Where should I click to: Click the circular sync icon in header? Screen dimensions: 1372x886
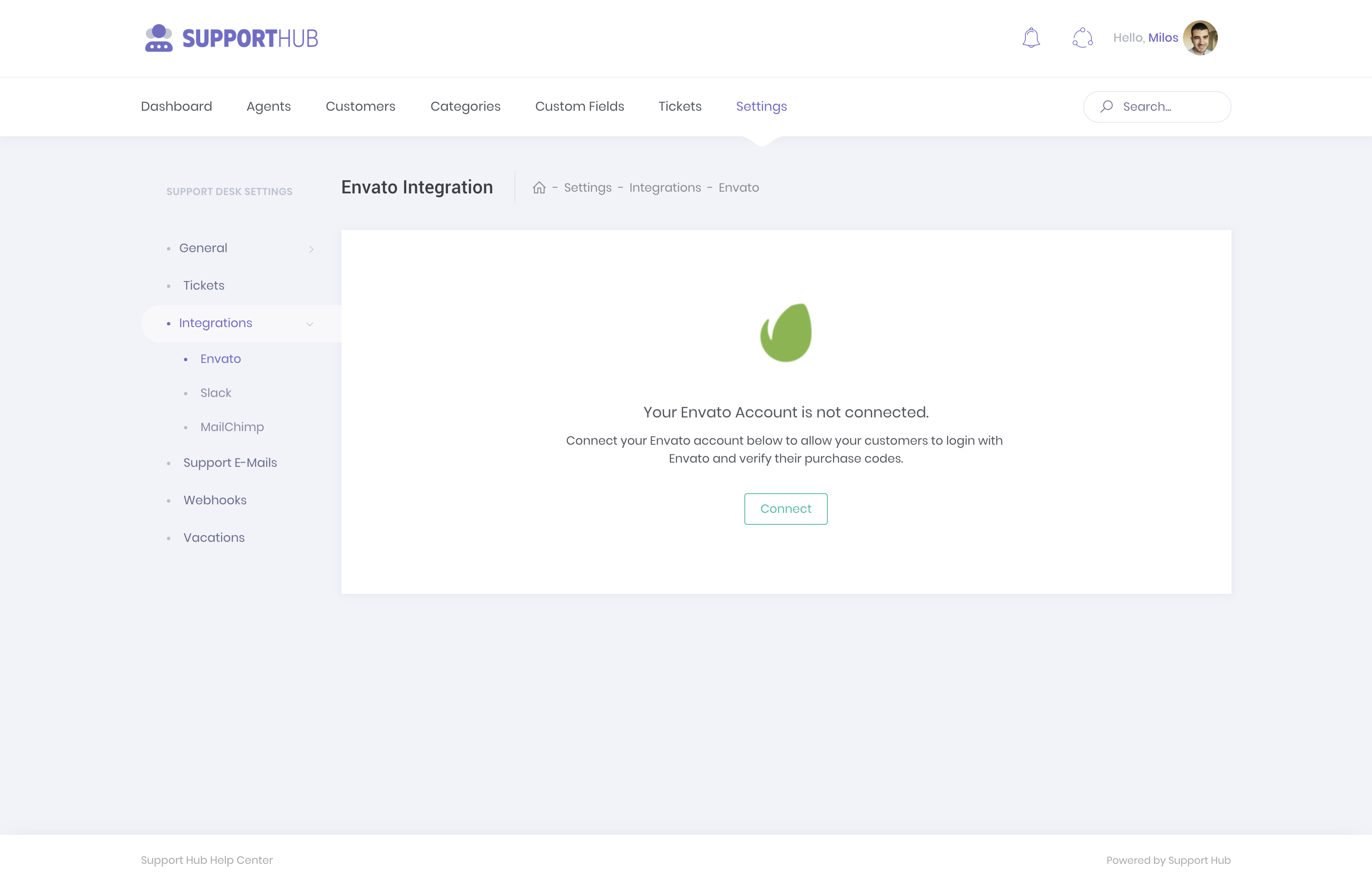click(x=1082, y=38)
